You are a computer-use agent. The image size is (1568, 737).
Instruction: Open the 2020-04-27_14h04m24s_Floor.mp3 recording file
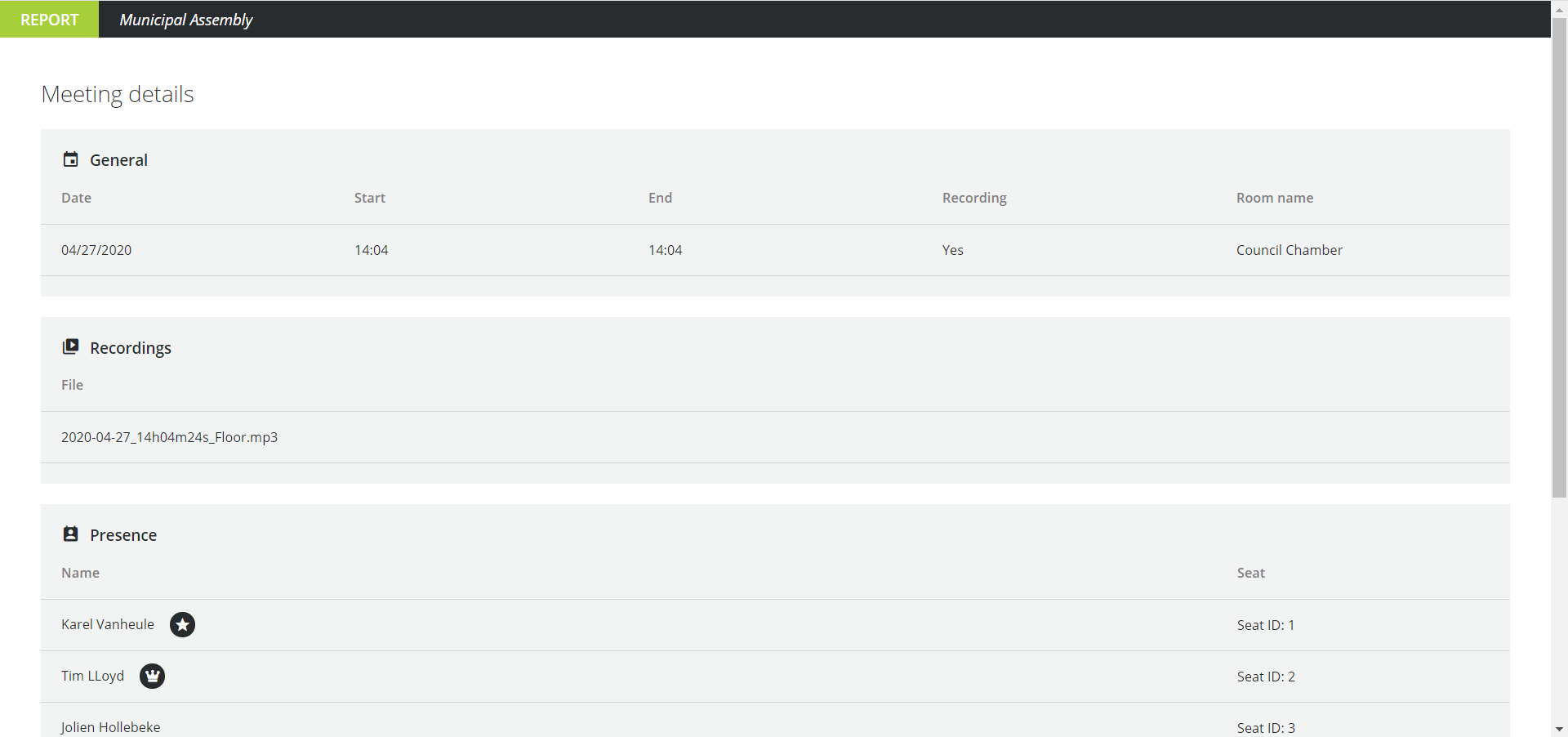pos(169,437)
